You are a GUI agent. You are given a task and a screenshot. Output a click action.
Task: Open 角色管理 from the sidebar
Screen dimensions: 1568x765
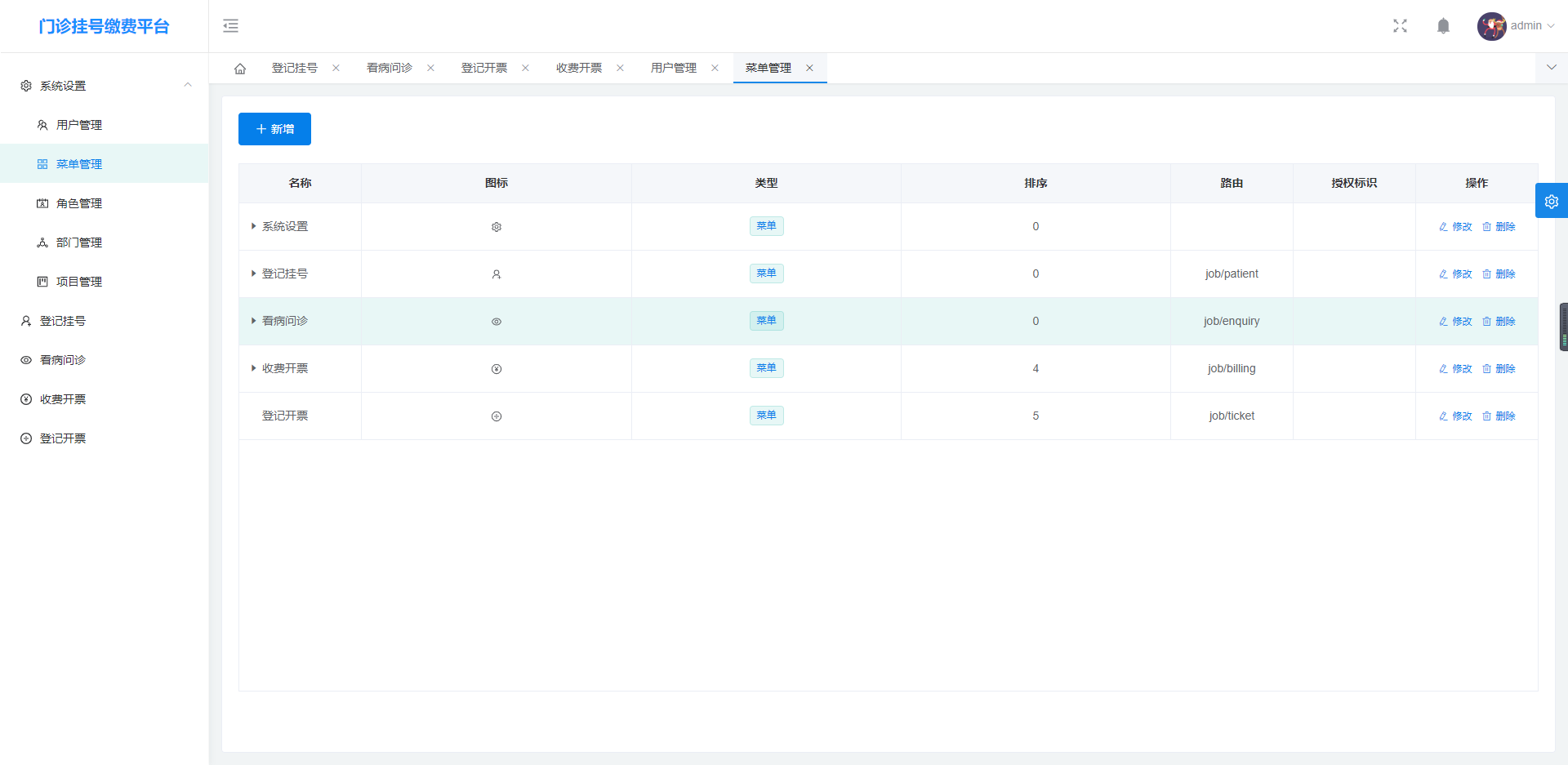(x=78, y=202)
